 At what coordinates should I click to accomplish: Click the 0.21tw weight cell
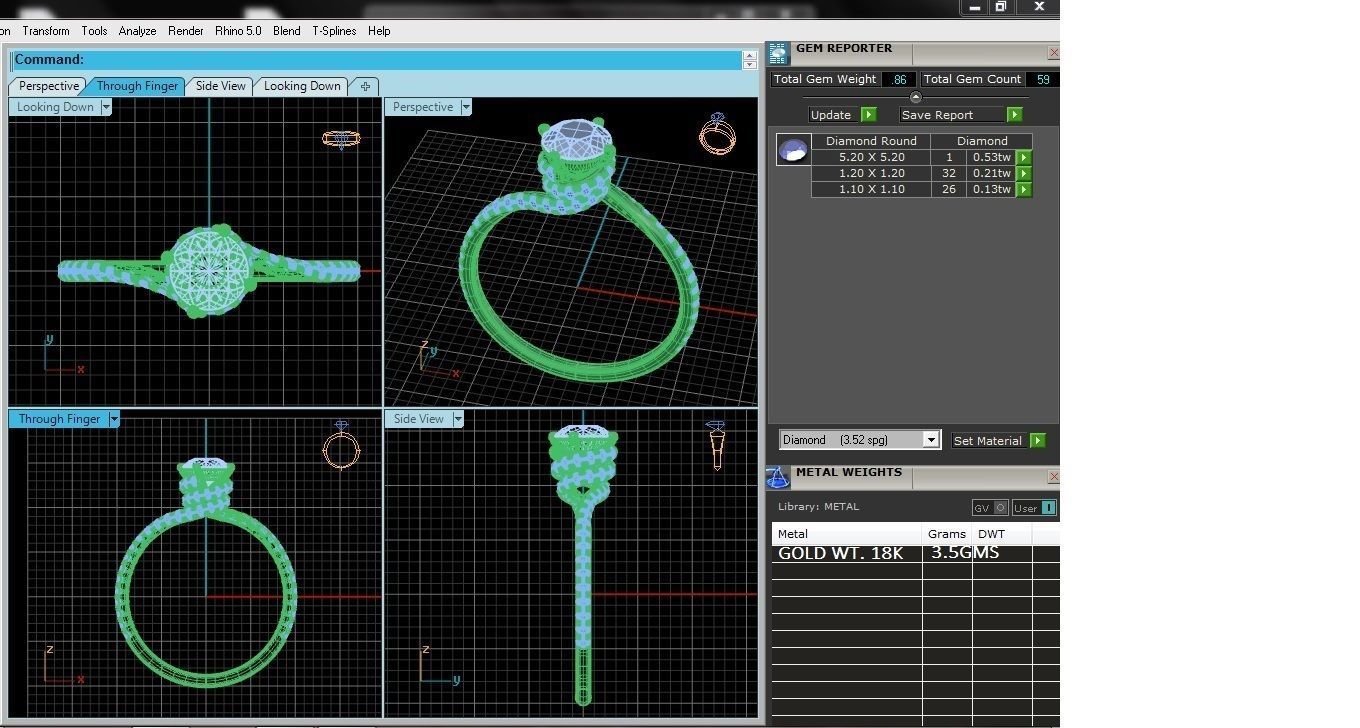pos(991,173)
